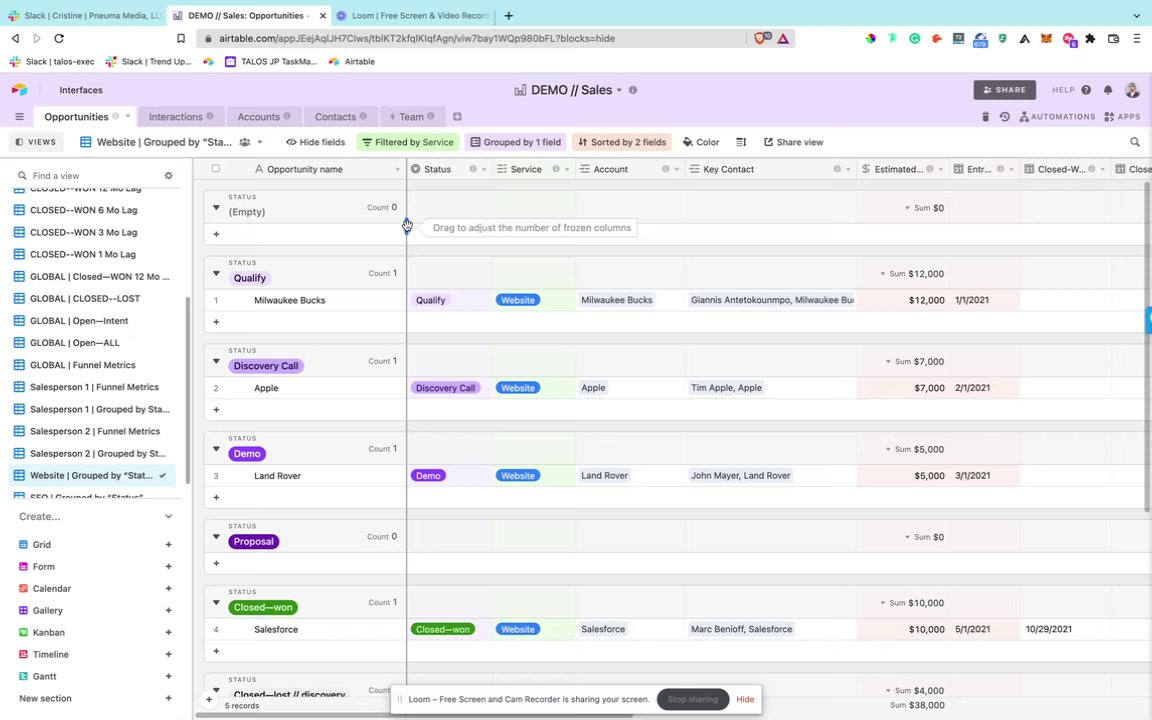Open Filtered by Service filter
Viewport: 1152px width, 720px height.
408,142
